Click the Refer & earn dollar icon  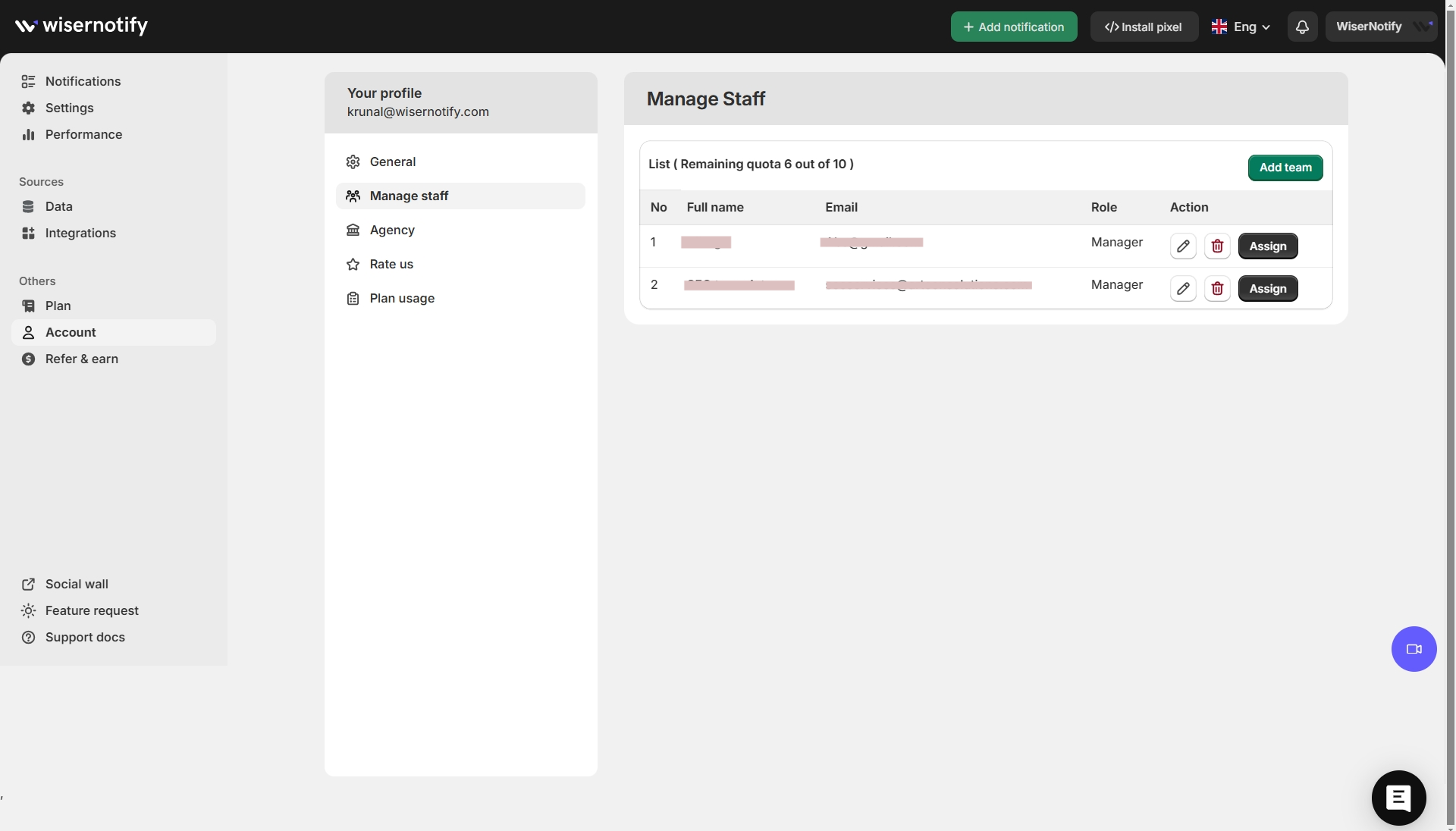point(28,359)
